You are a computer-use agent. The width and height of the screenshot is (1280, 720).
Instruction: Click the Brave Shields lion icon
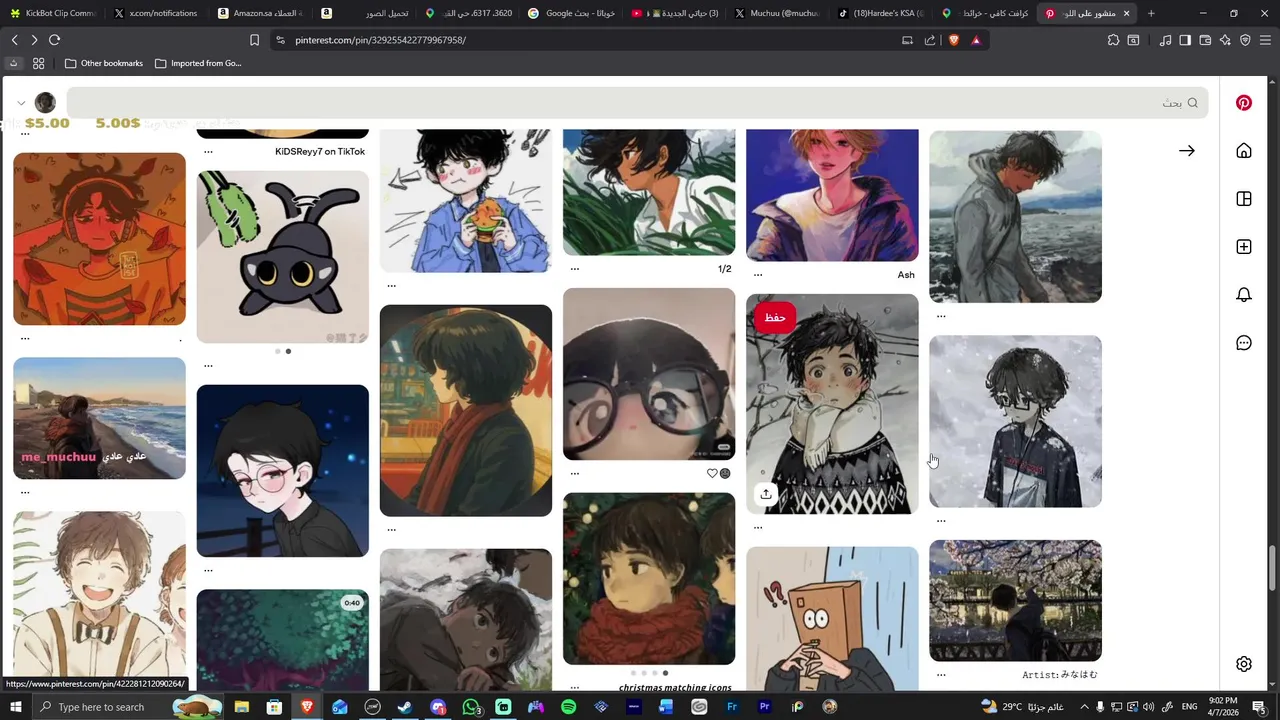click(x=954, y=40)
